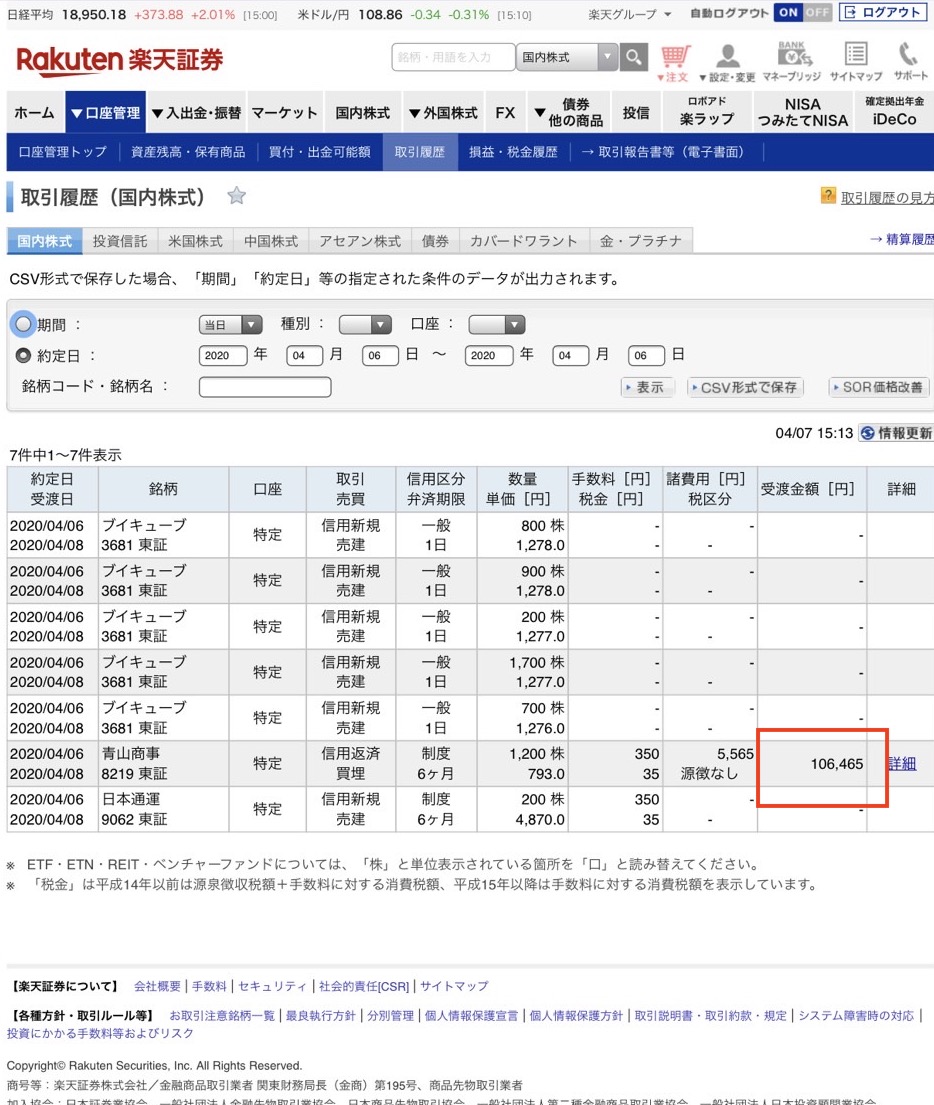Switch to the 米国株式 tab

(195, 241)
